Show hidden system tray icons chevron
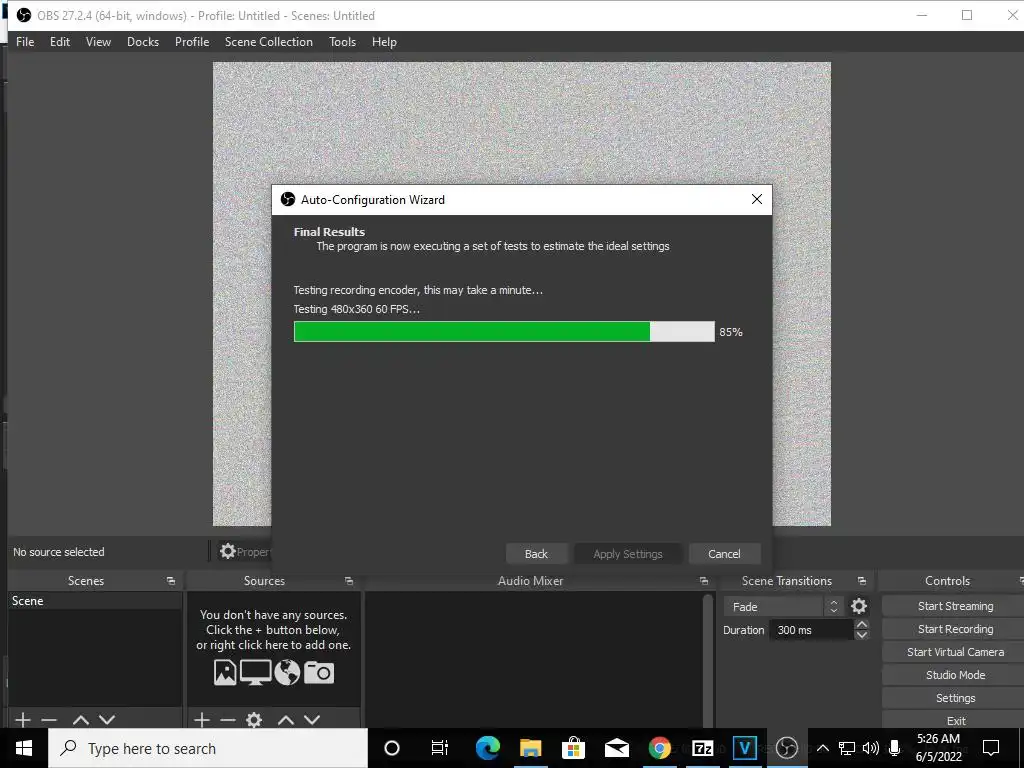Screen dimensions: 1024x768 [823, 748]
